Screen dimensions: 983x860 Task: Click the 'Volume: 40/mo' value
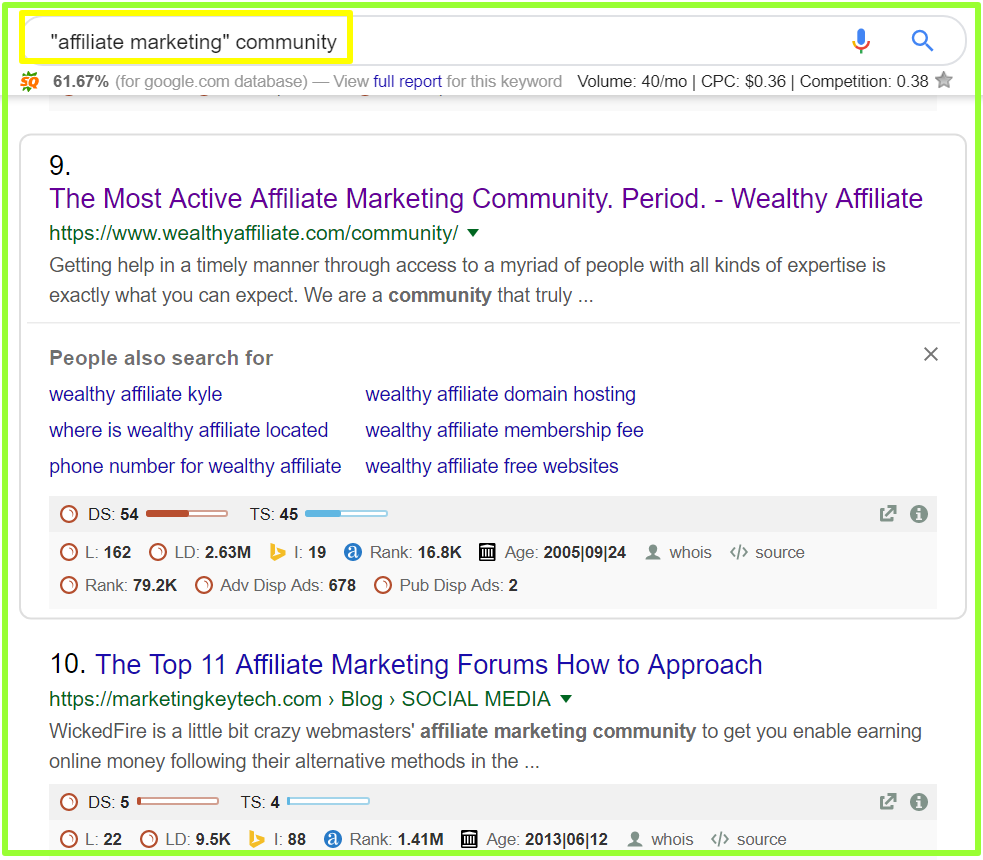coord(632,81)
